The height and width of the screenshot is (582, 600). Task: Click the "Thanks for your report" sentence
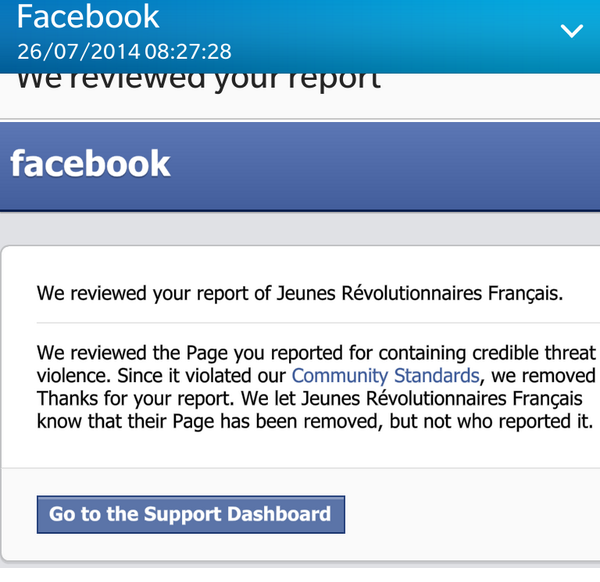(x=135, y=399)
